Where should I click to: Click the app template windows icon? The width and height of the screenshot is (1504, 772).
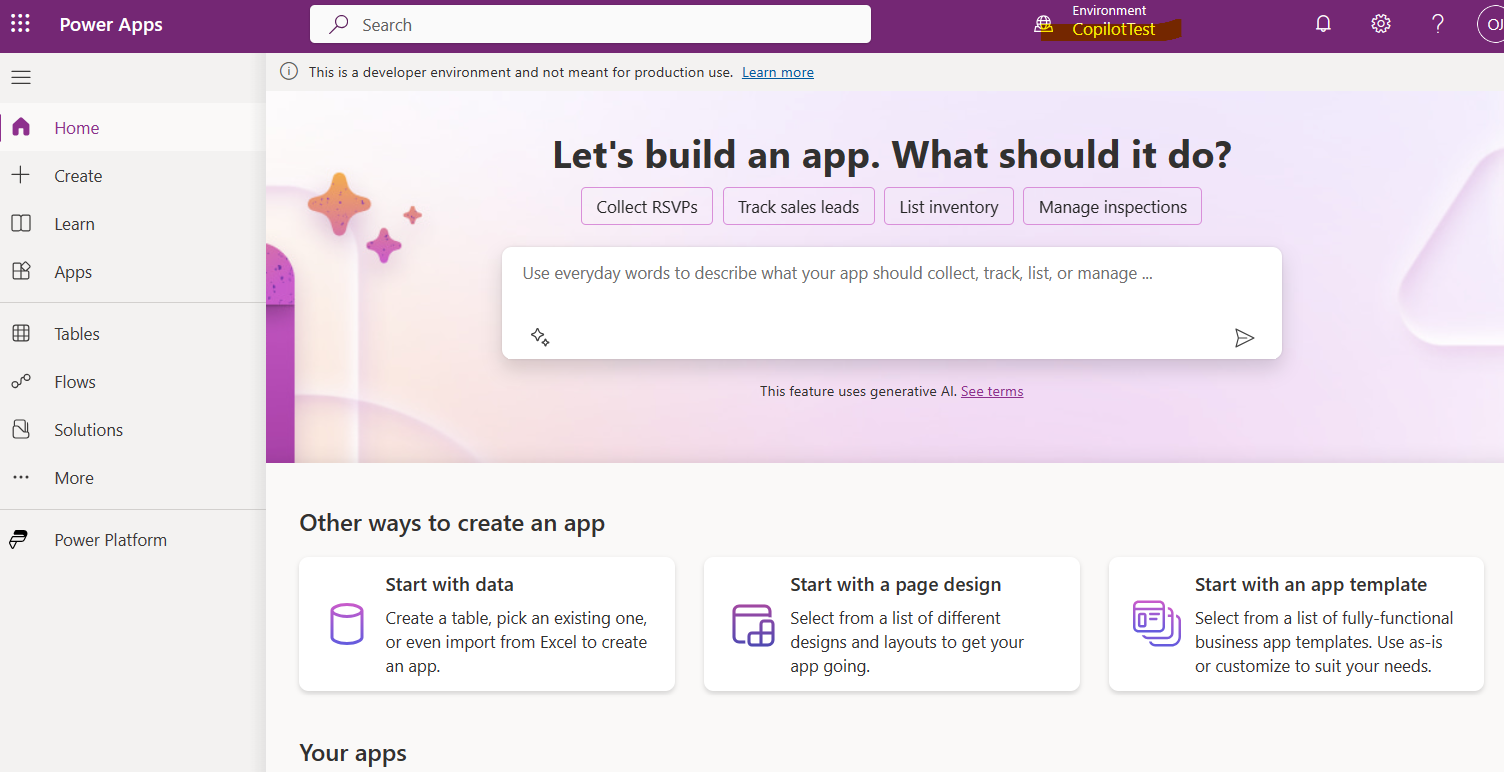(1157, 623)
